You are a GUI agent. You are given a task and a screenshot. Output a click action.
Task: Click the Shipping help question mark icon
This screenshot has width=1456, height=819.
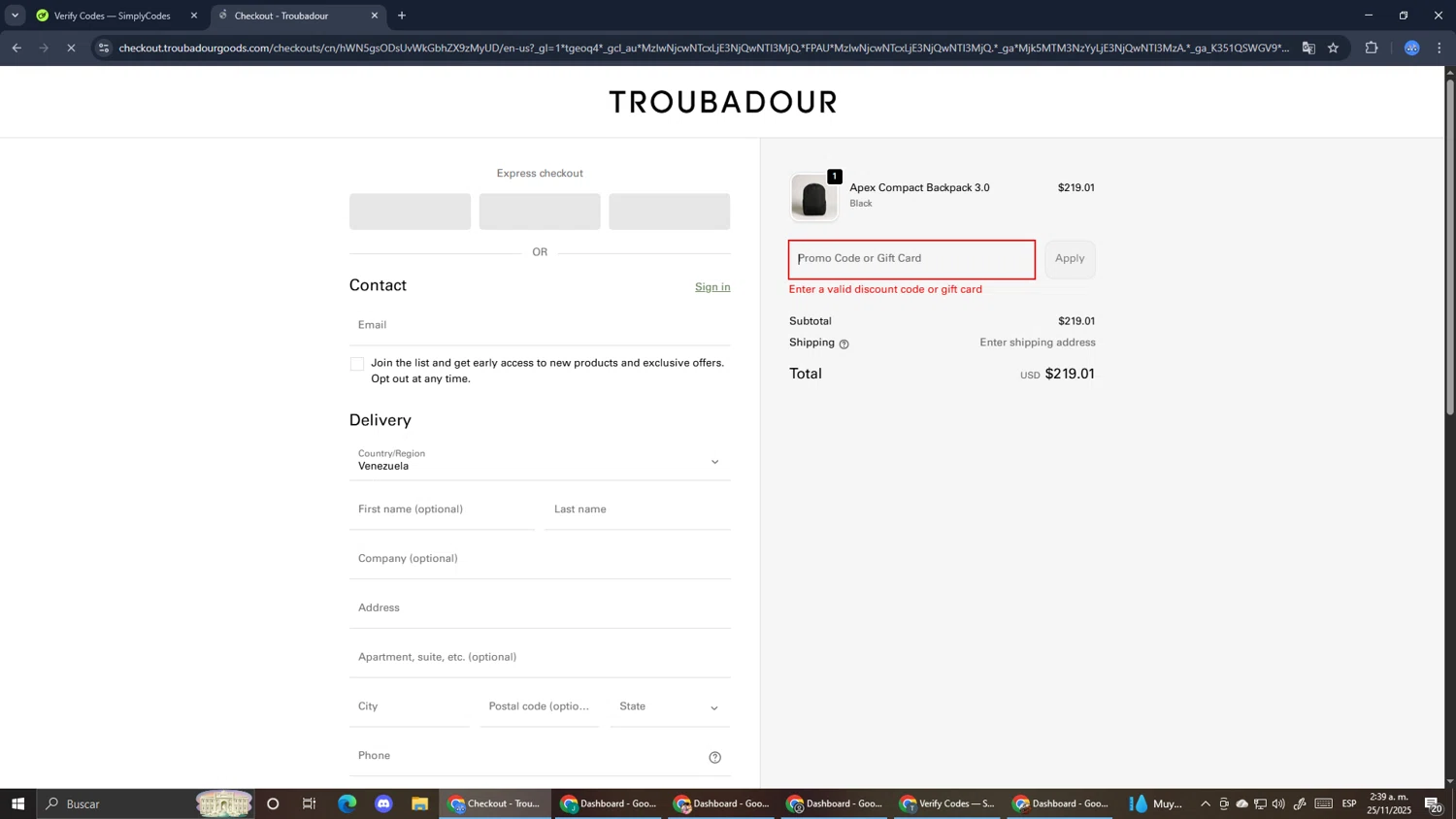(x=844, y=344)
